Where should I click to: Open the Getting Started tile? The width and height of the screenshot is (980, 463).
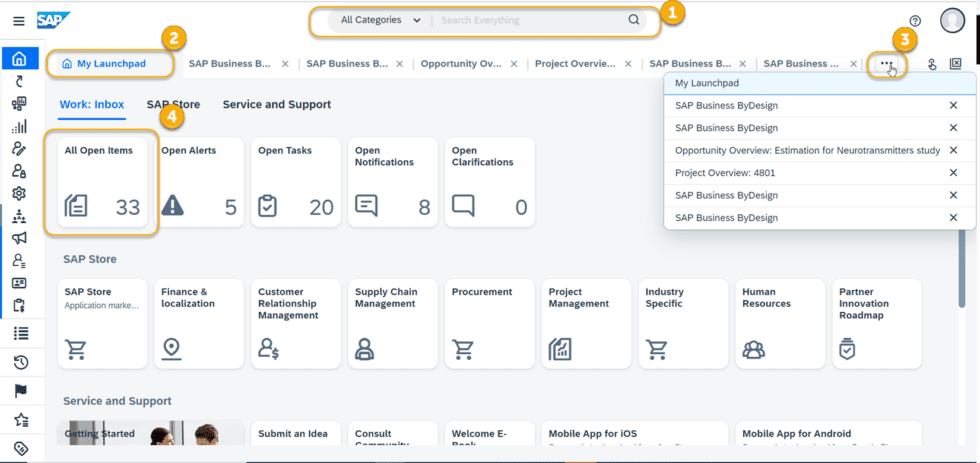click(x=151, y=433)
